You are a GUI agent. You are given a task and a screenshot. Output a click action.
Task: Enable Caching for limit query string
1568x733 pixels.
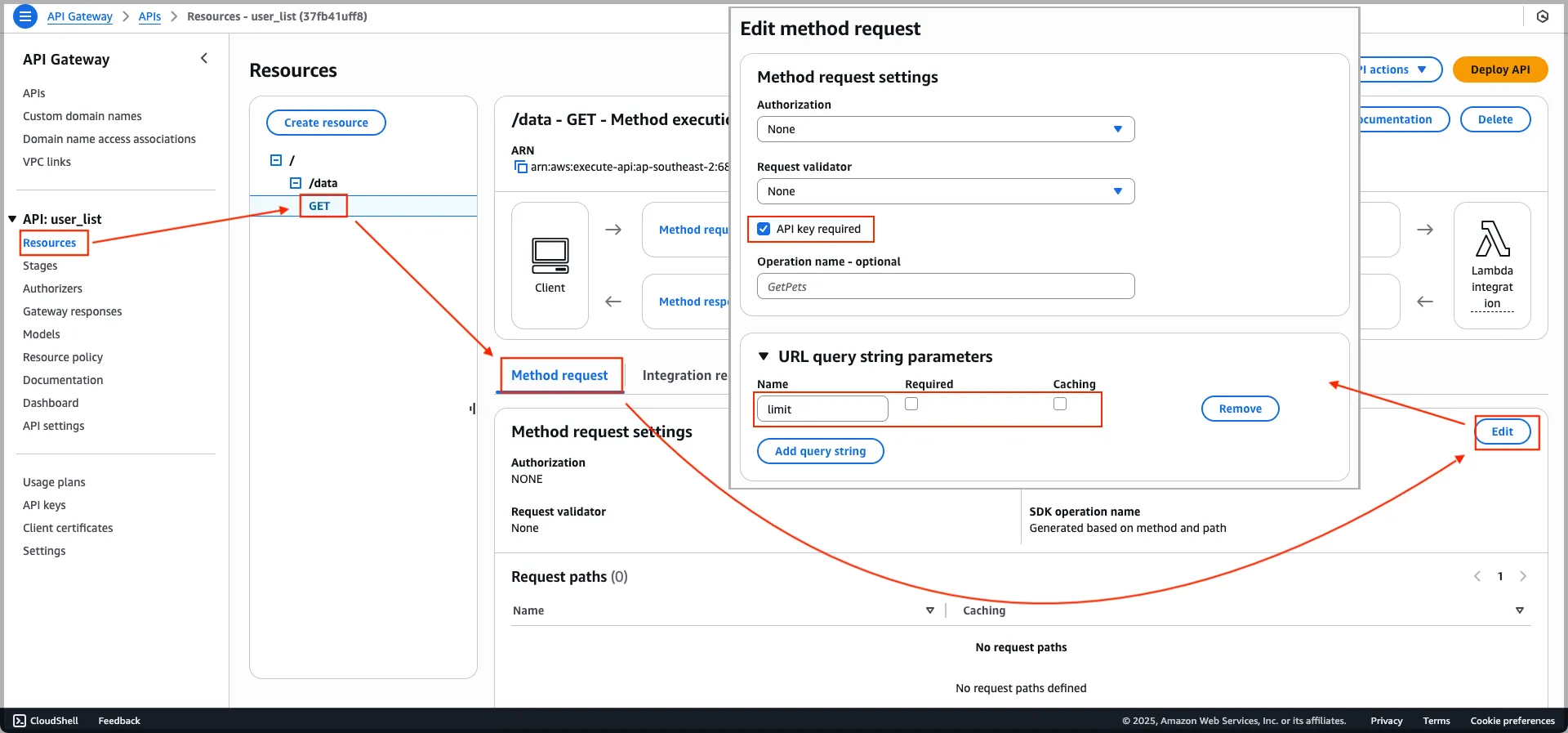pyautogui.click(x=1060, y=404)
